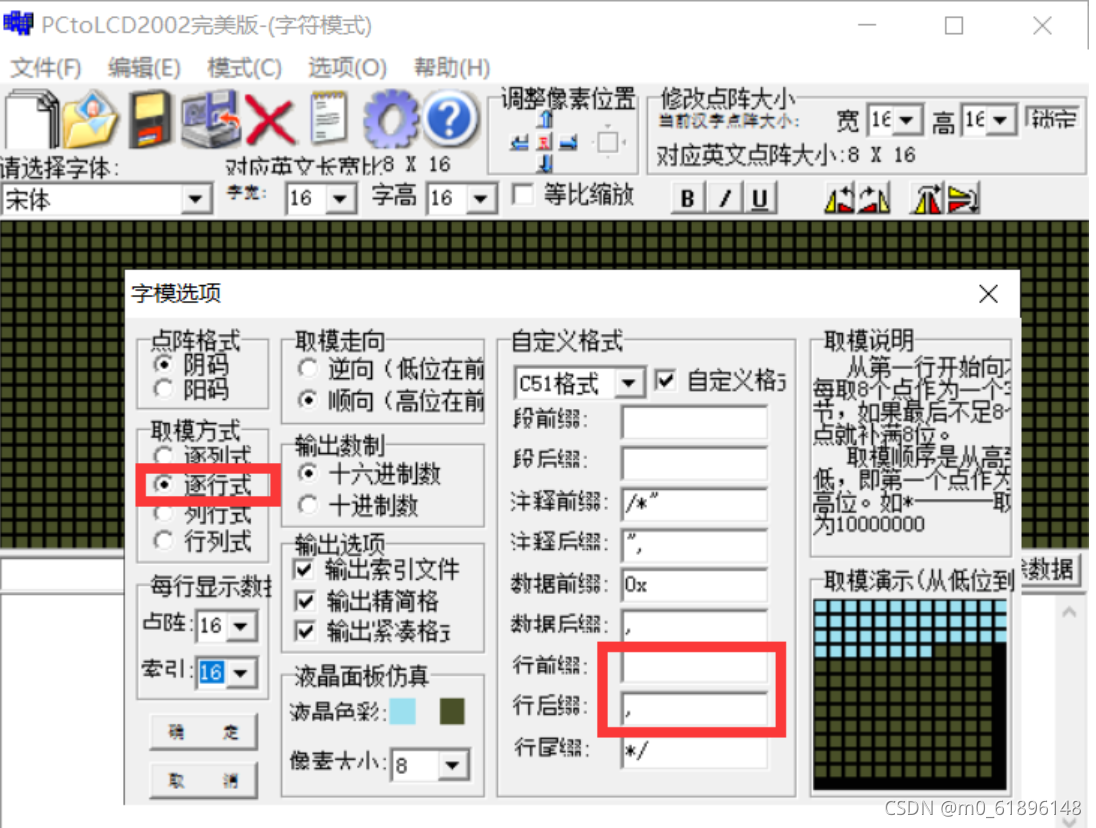This screenshot has width=1096, height=828.
Task: Open the Settings gear icon
Action: point(390,120)
